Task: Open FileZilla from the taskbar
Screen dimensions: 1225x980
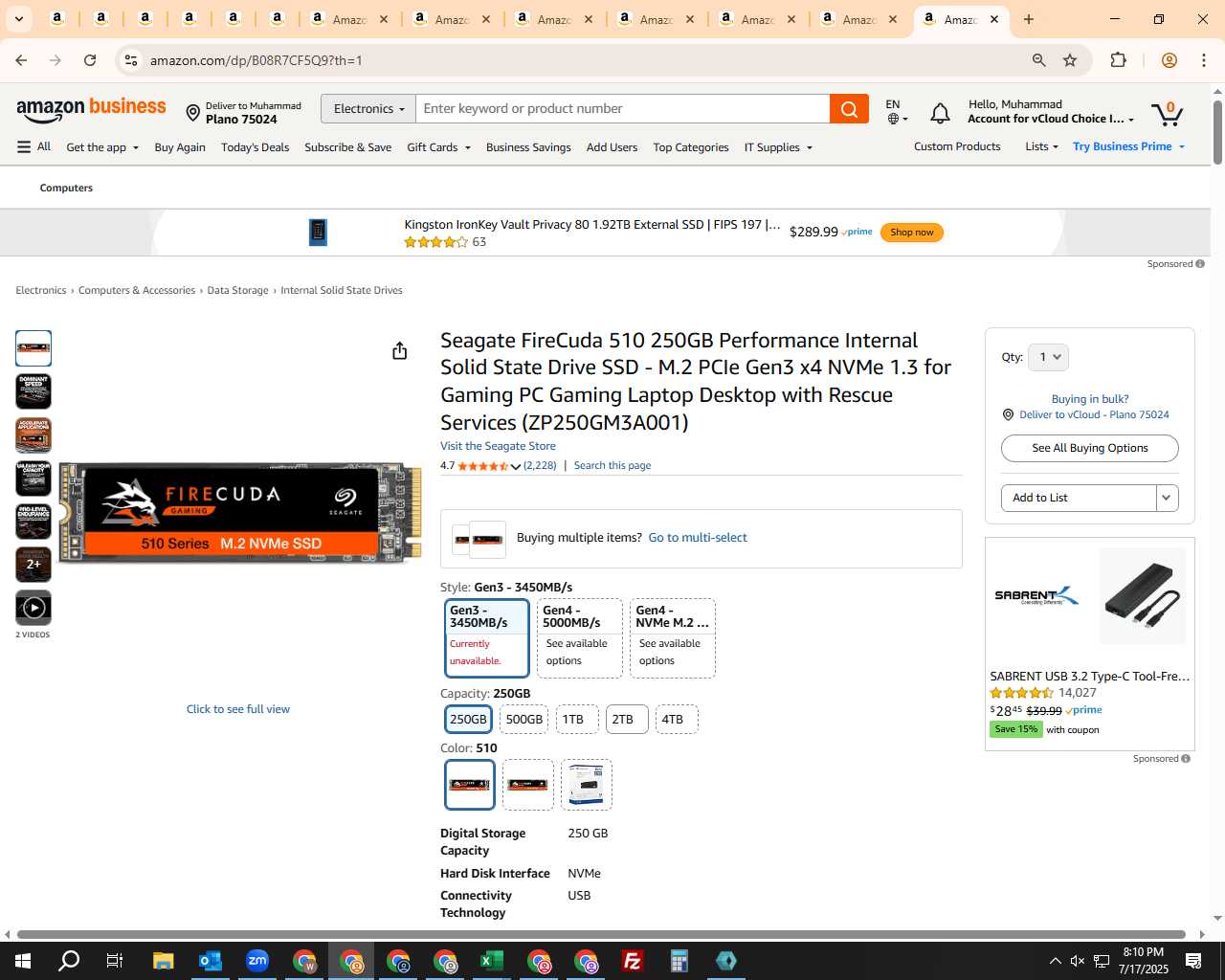Action: [x=633, y=961]
